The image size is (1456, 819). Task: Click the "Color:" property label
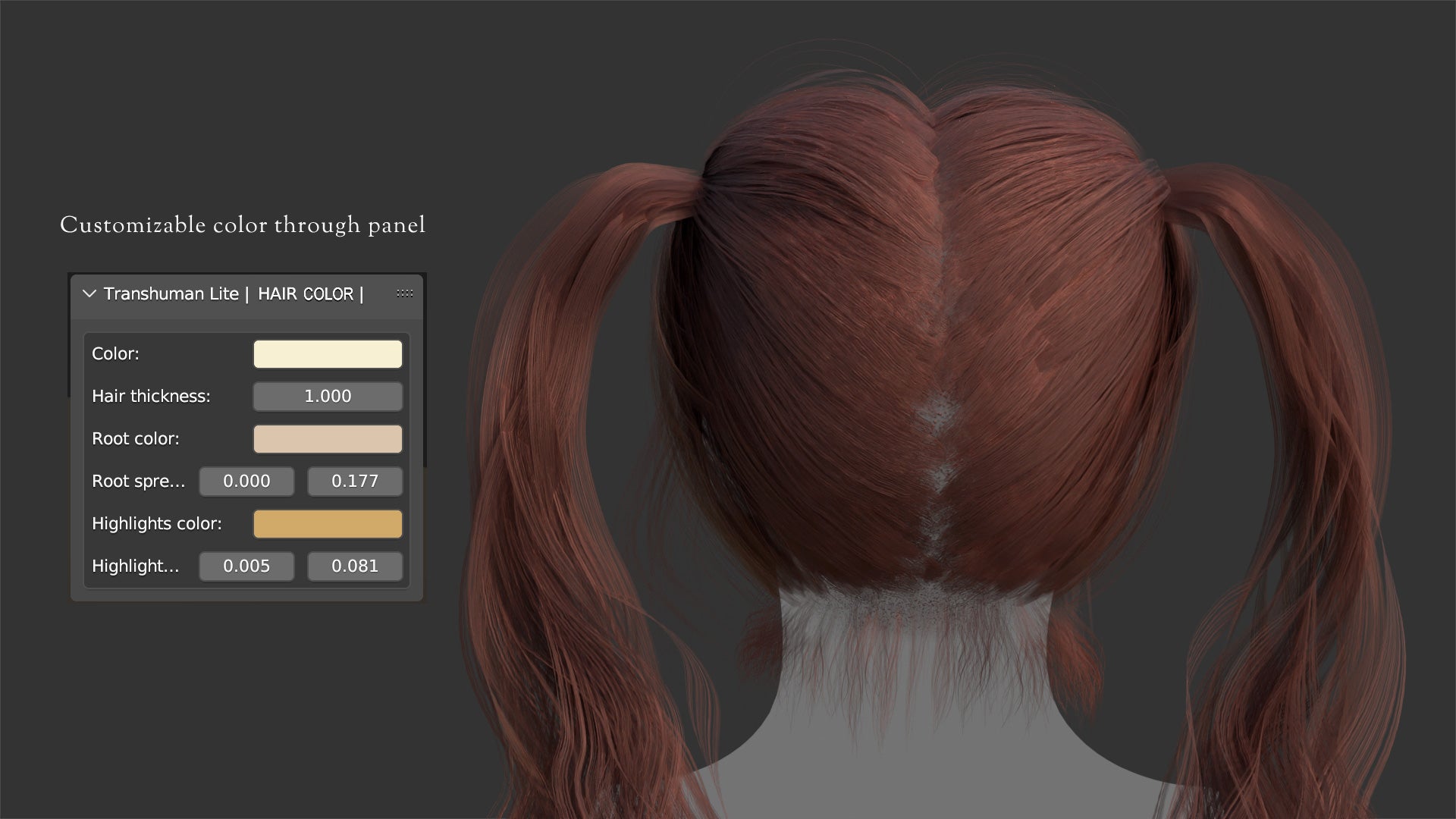click(x=115, y=354)
